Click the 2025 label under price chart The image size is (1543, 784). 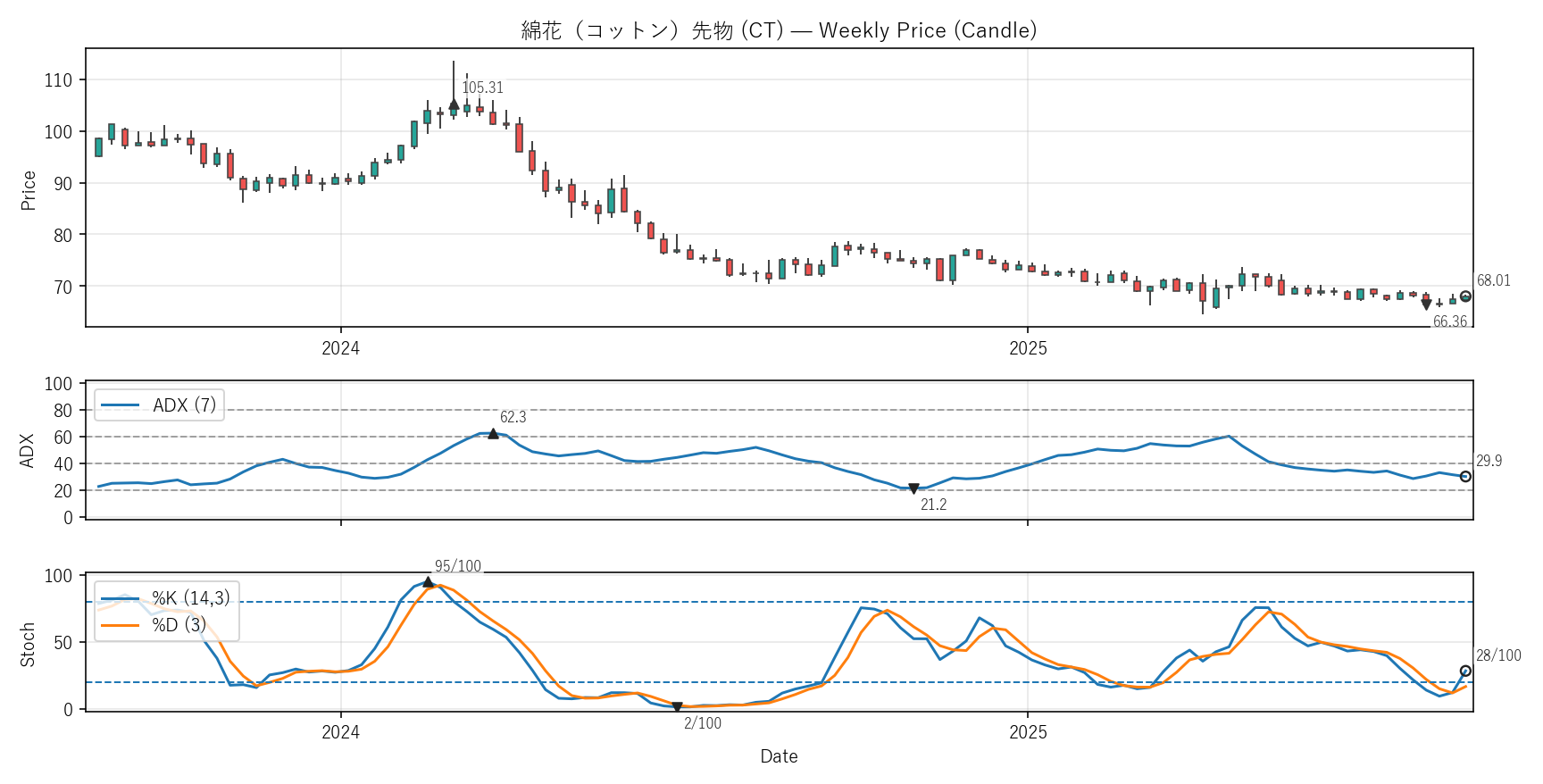[x=1028, y=348]
